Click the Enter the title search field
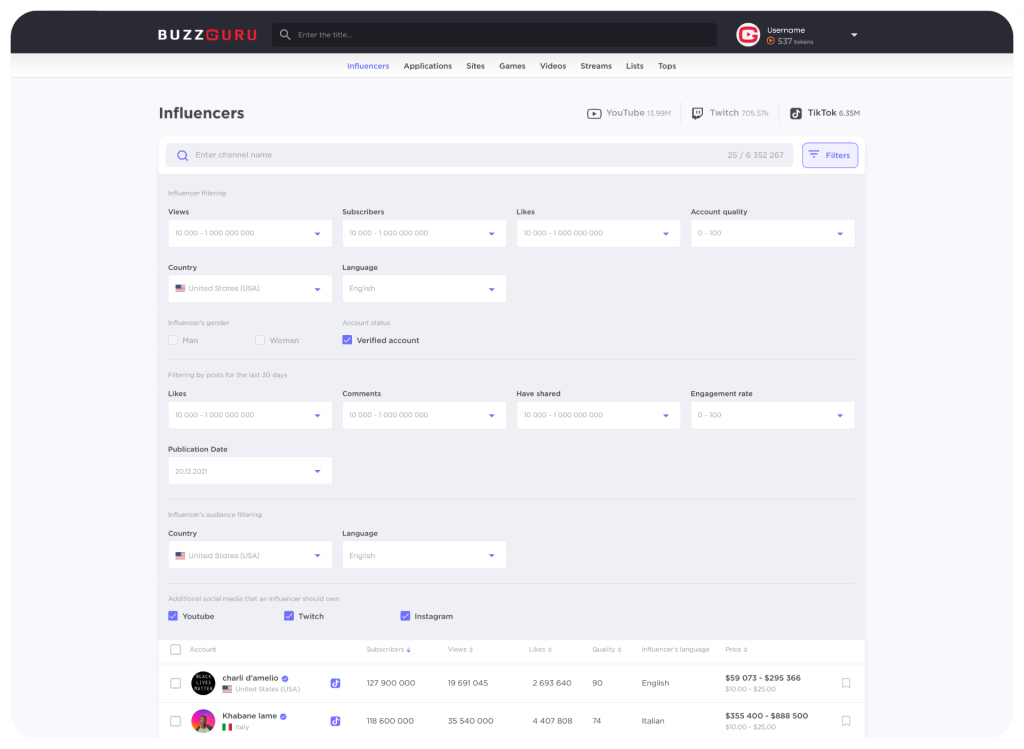 [494, 35]
